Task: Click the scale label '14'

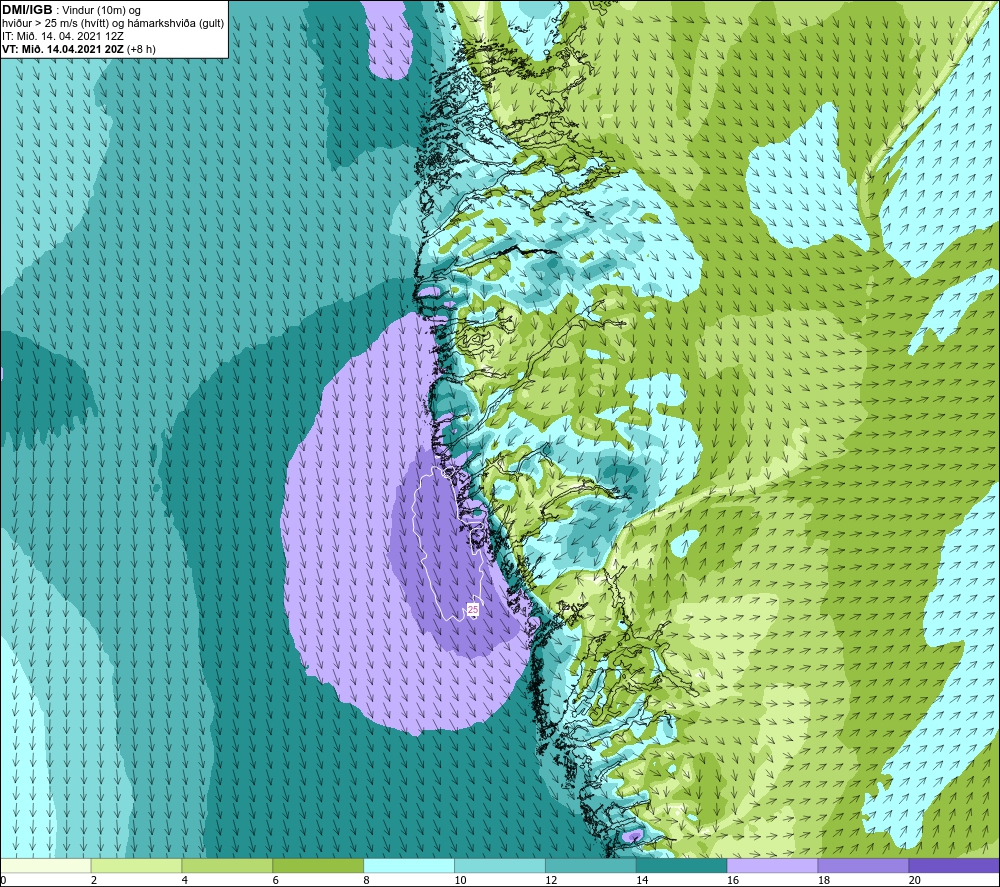Action: (x=642, y=881)
